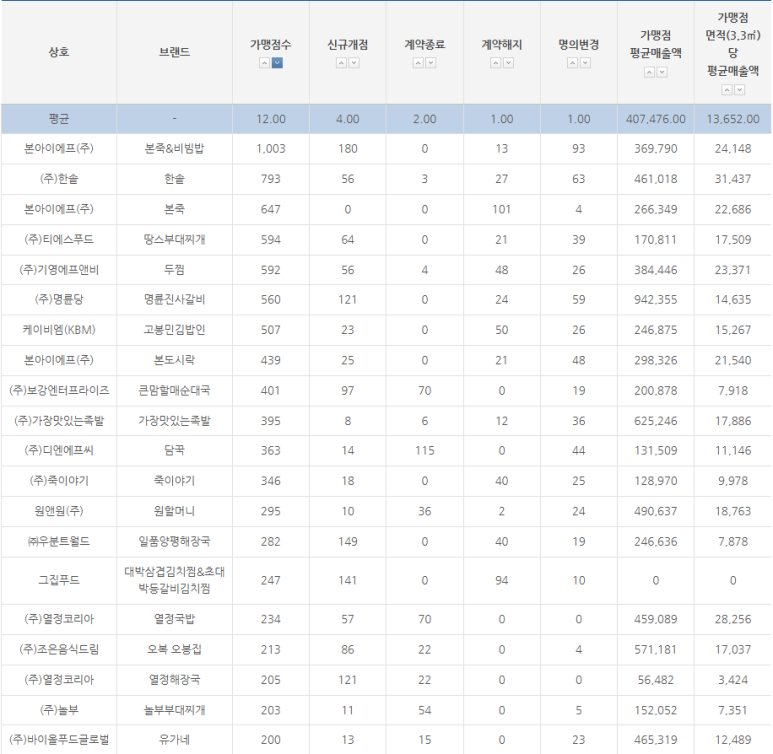Screen dimensions: 773x754
Task: Select (주)명륜당 company cell
Action: coord(59,299)
